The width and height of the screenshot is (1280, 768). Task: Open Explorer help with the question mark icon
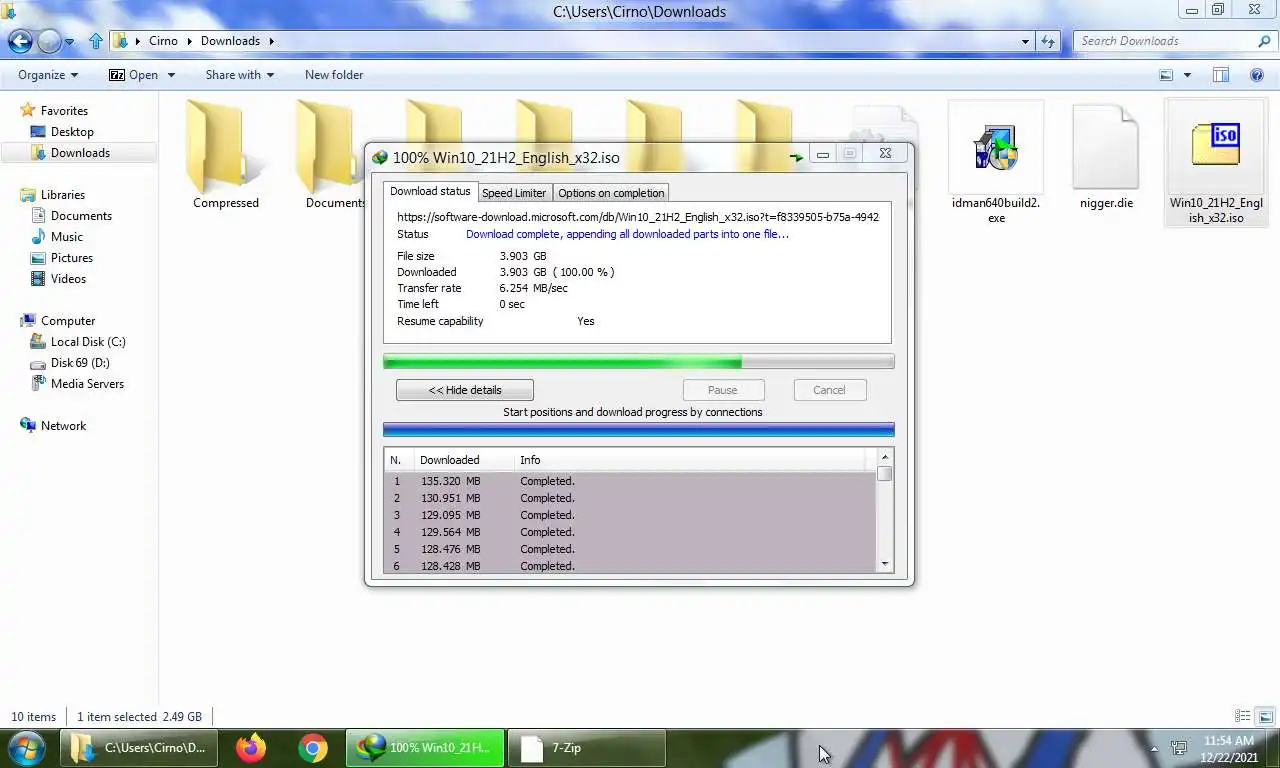pyautogui.click(x=1257, y=75)
